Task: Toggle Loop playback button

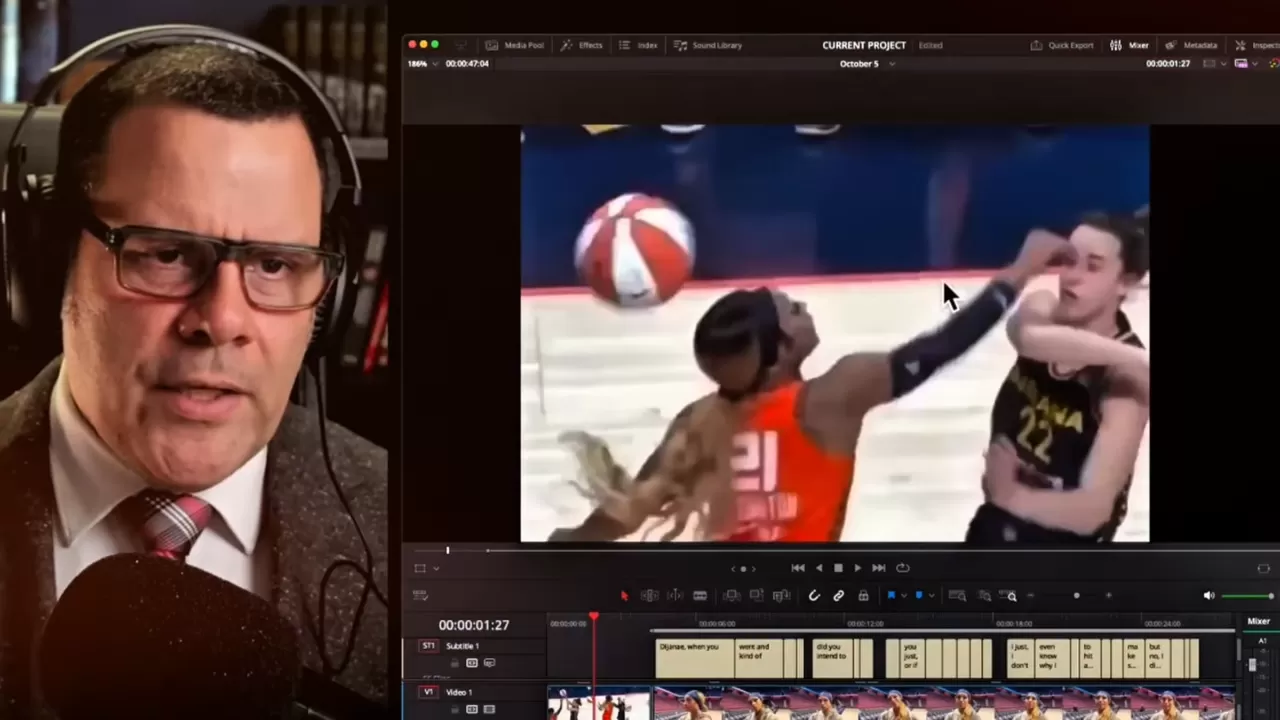Action: click(x=903, y=568)
